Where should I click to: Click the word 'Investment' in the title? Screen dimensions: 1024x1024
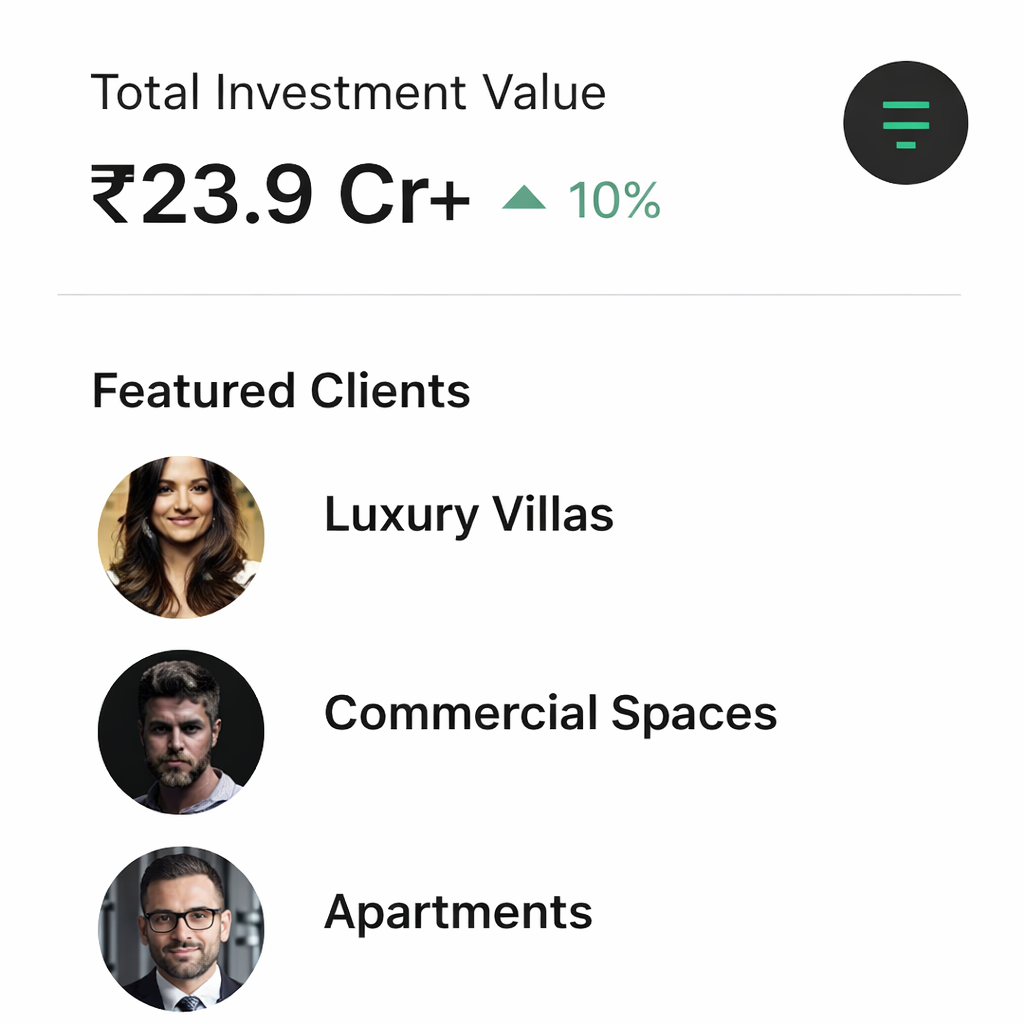click(341, 93)
